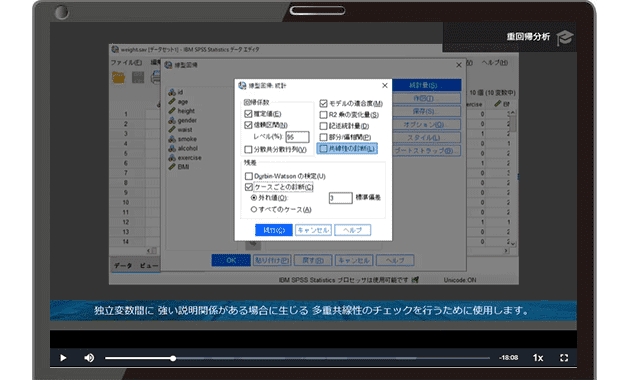Switch to the データ ビュー tab
This screenshot has height=380, width=630.
[135, 266]
